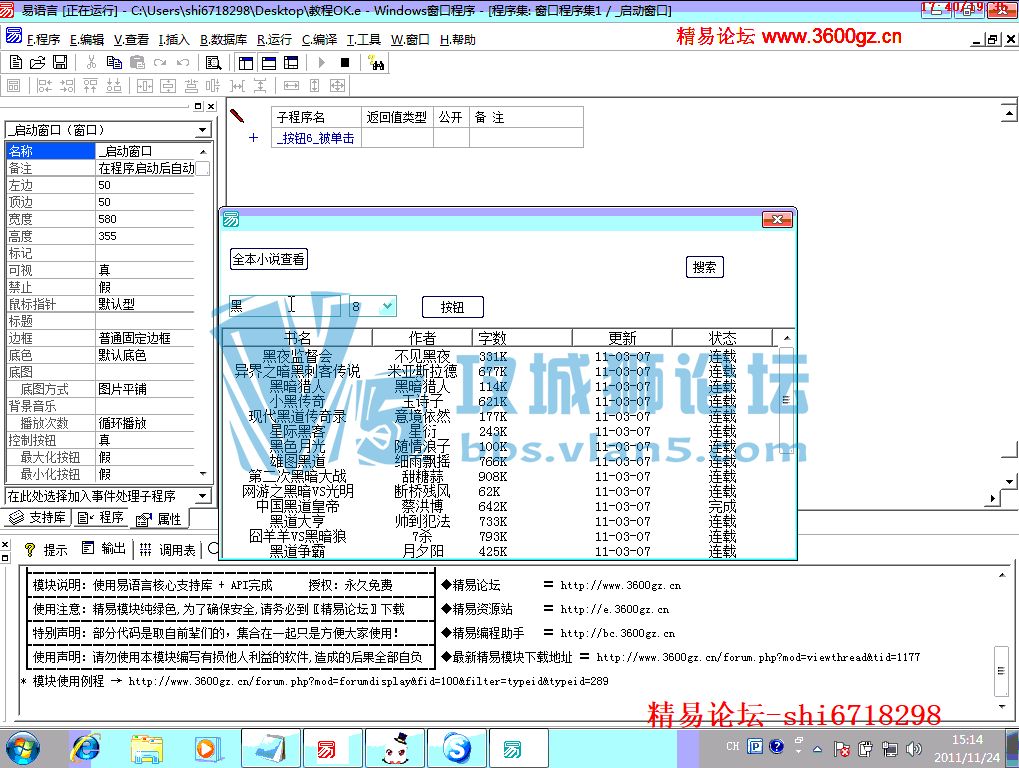Click the red pencil icon beside the subroutine table
This screenshot has height=768, width=1019.
coord(237,116)
